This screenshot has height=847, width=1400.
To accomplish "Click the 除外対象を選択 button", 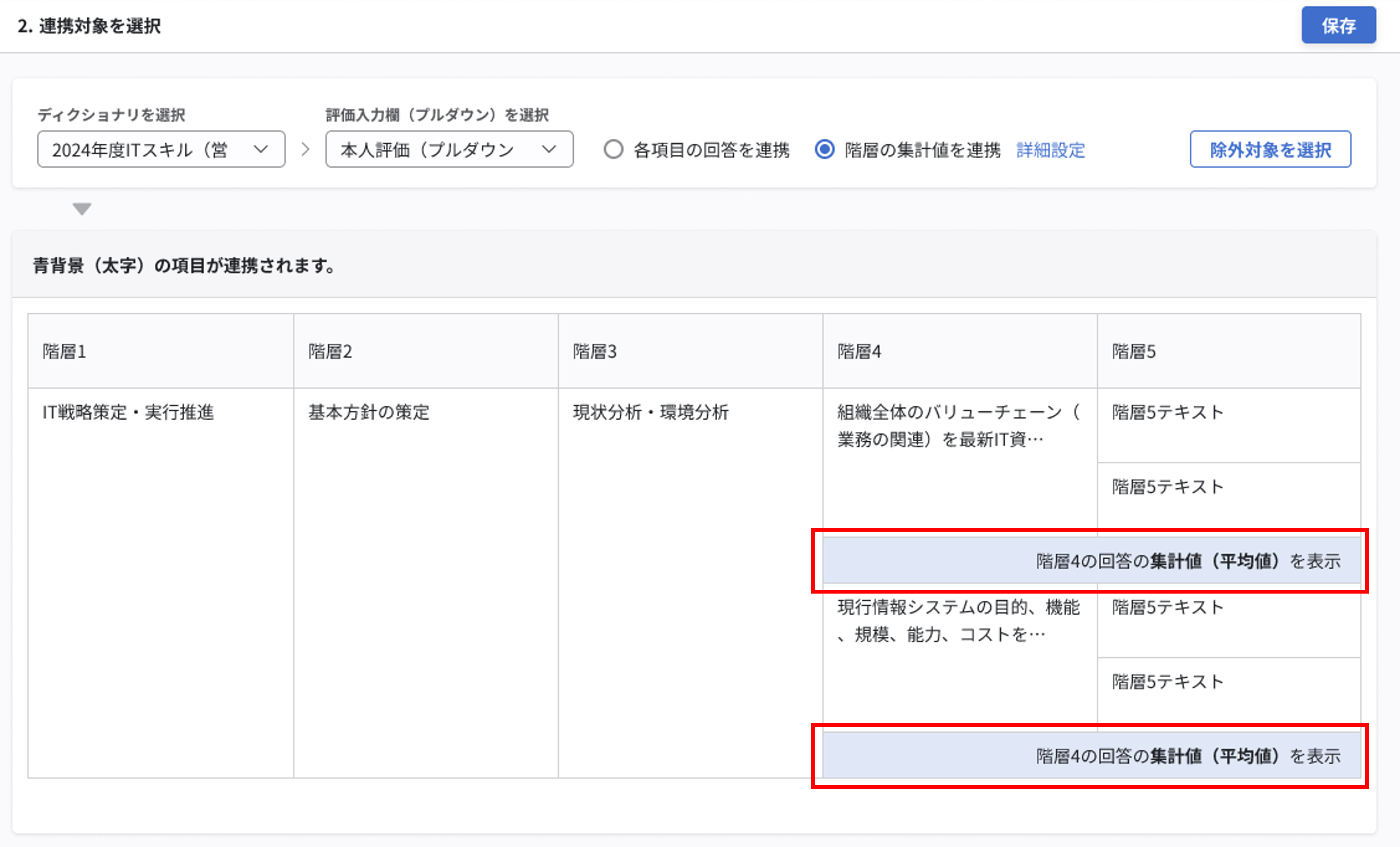I will tap(1270, 150).
